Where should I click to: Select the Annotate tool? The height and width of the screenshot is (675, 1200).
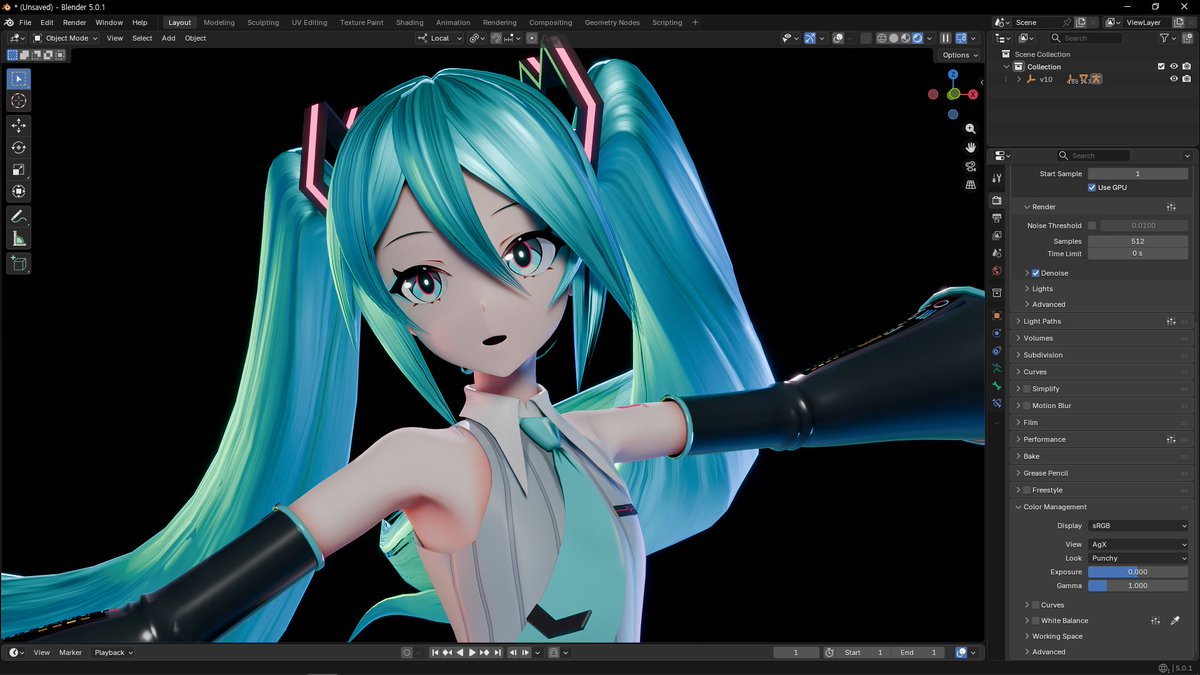pos(19,216)
